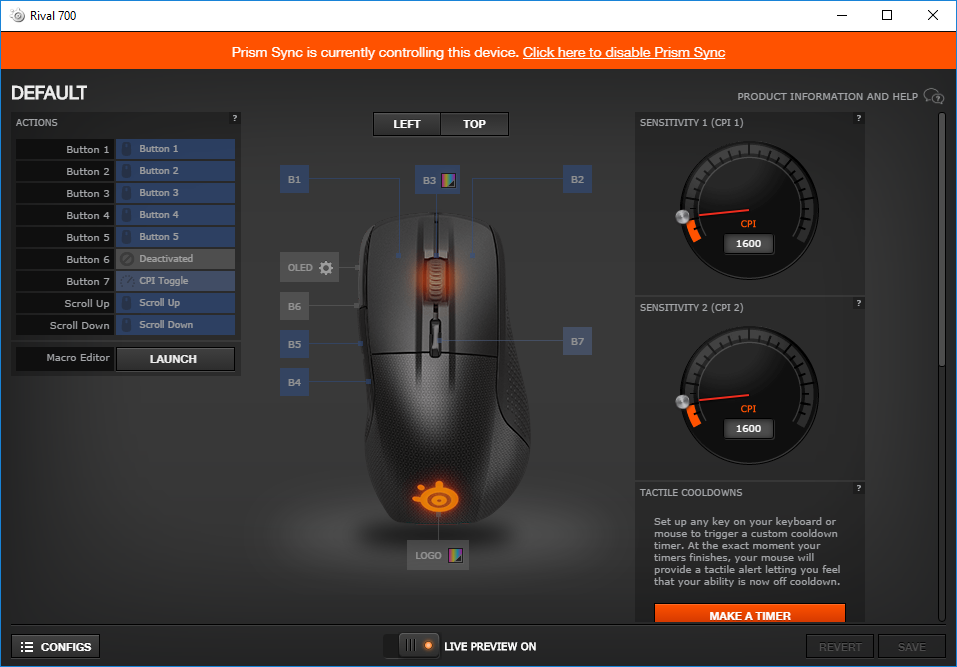Click the illuminated scroll wheel on mouse
957x667 pixels.
pos(434,279)
